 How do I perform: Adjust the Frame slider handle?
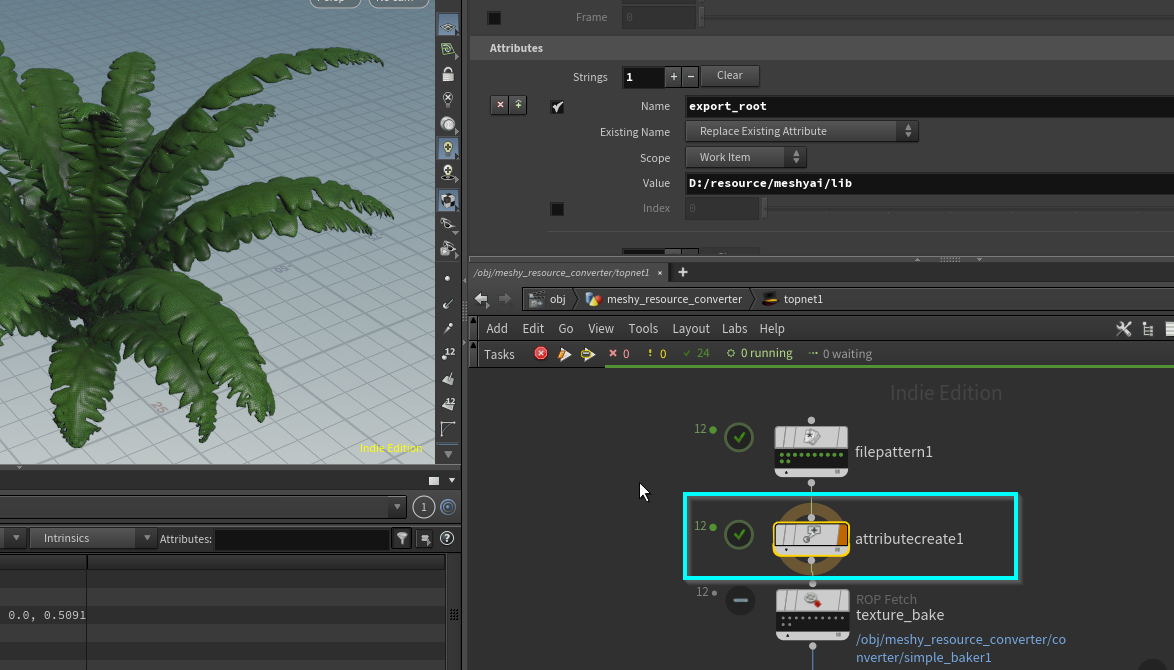(x=701, y=17)
